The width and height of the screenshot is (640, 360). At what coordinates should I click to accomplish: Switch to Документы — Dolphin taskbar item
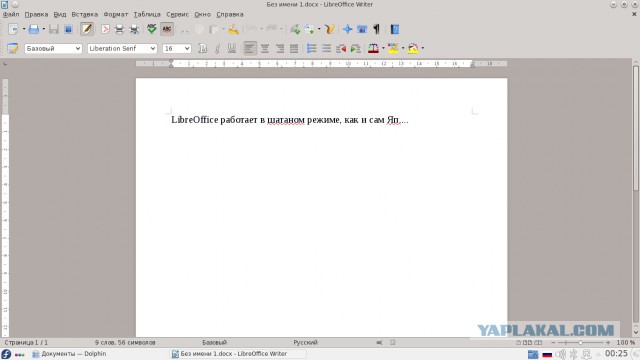(x=69, y=354)
